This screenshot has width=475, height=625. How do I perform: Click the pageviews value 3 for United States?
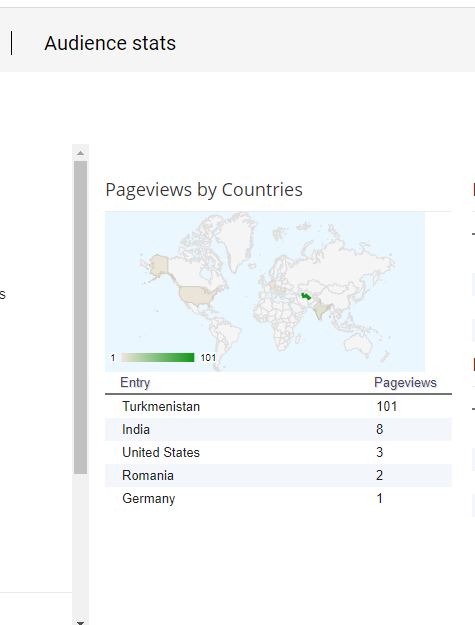click(x=380, y=452)
